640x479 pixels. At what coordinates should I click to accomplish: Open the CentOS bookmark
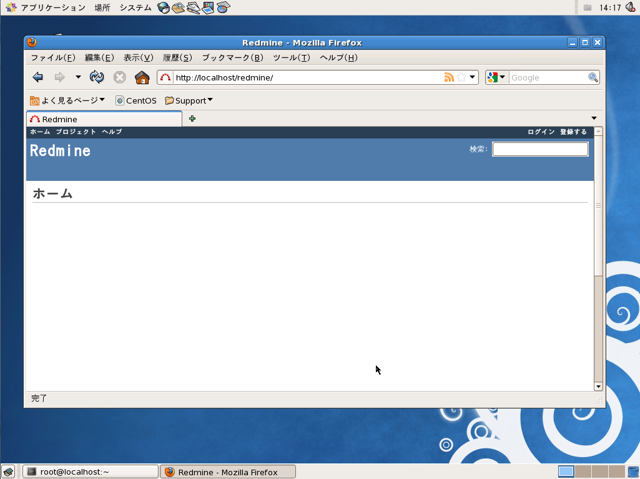[x=136, y=100]
